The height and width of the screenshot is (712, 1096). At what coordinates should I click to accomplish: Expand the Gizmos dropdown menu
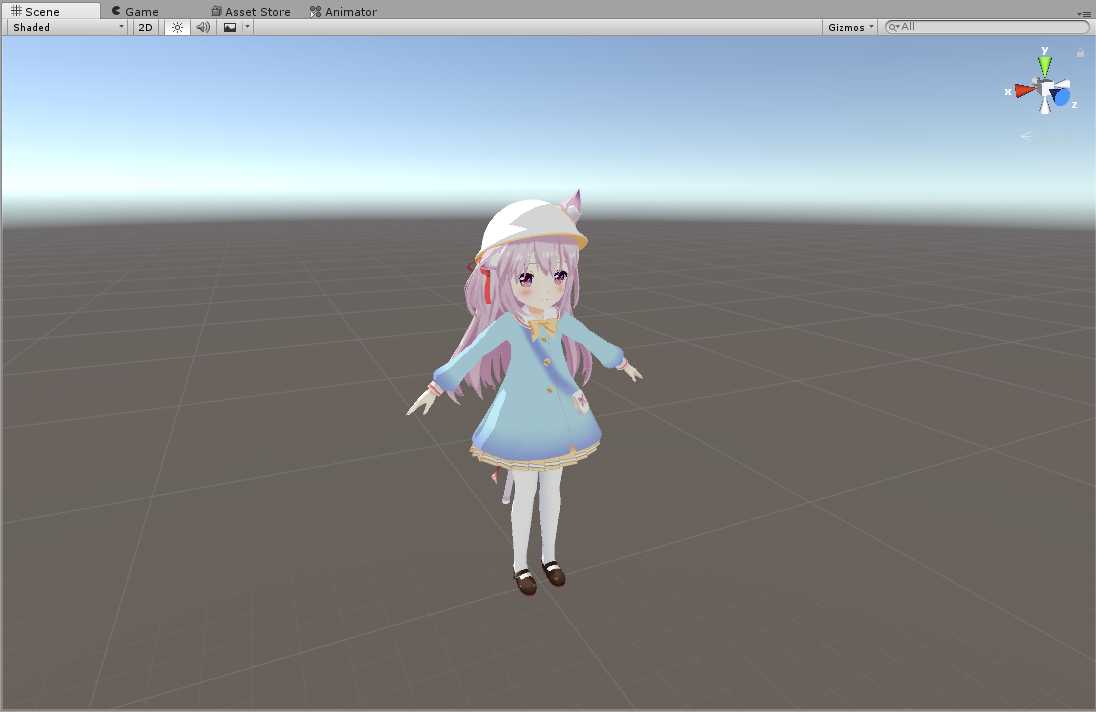tap(851, 27)
